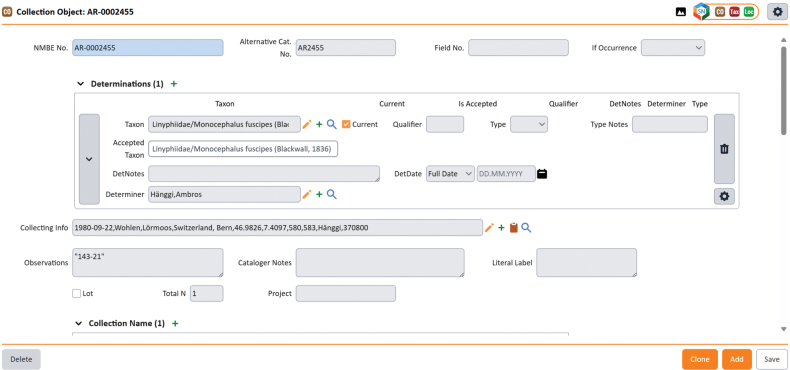This screenshot has height=370, width=790.
Task: Open the SN tree icon in header
Action: tap(701, 12)
